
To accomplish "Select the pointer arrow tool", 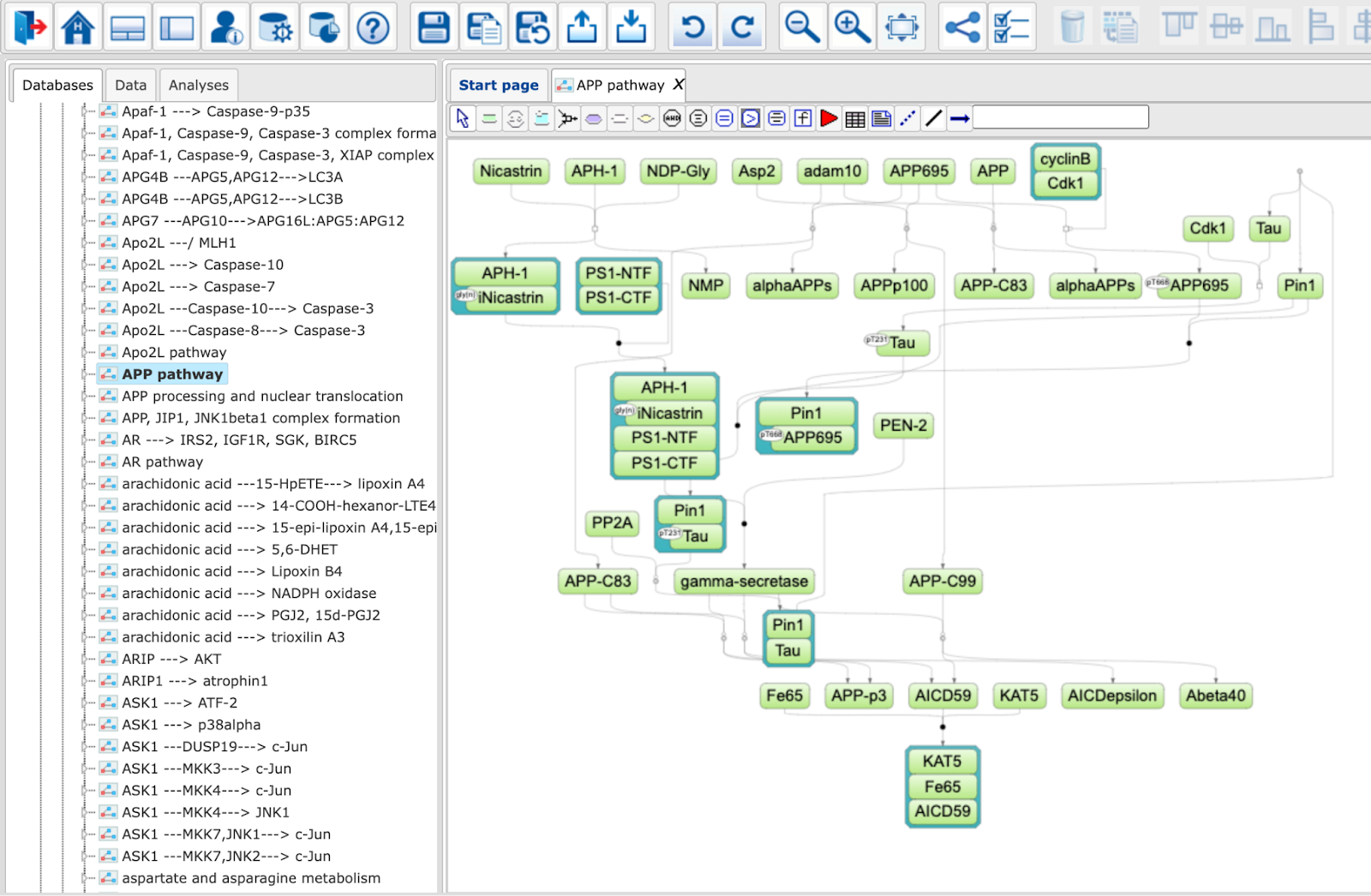I will click(x=463, y=118).
